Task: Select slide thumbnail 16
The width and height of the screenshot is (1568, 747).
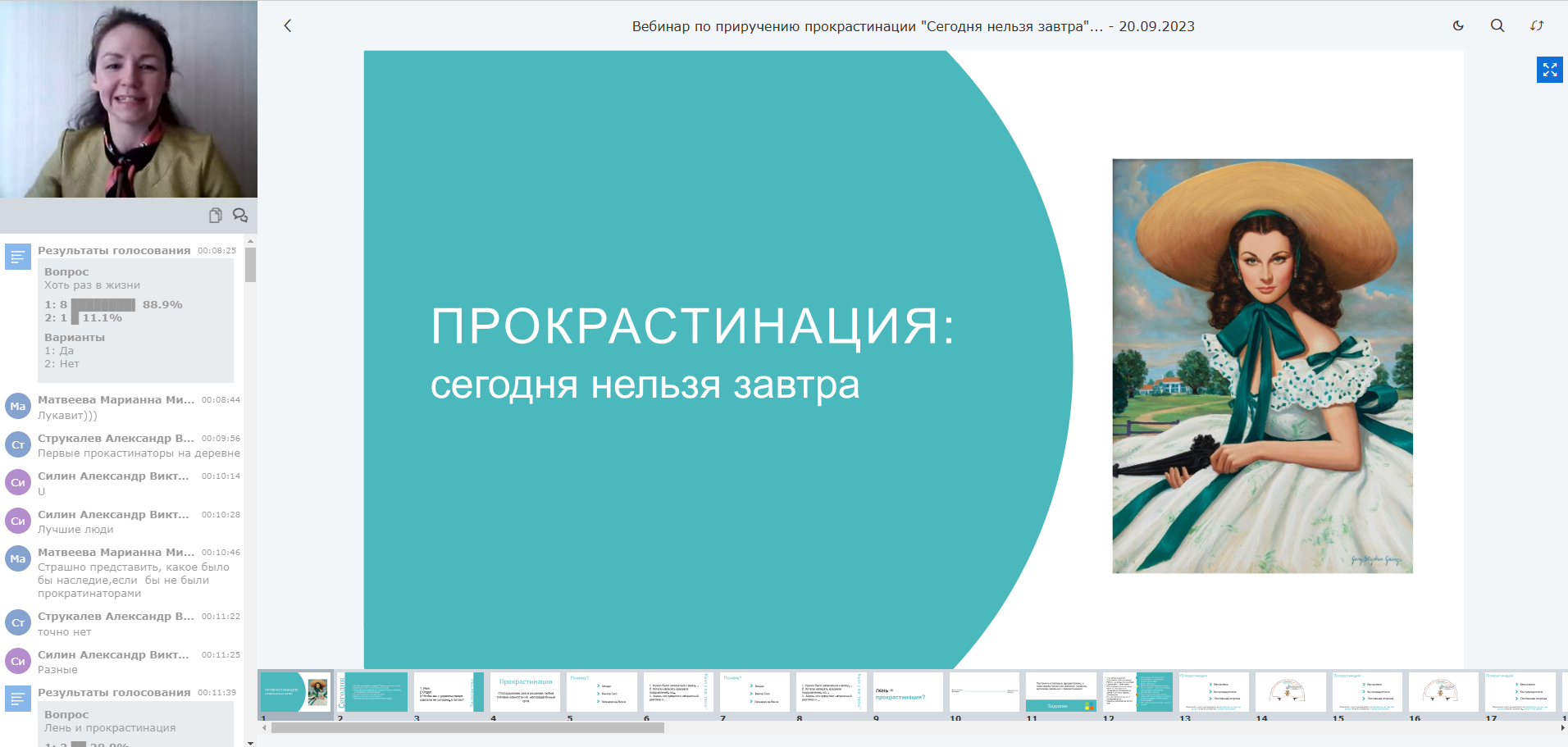Action: point(1443,691)
